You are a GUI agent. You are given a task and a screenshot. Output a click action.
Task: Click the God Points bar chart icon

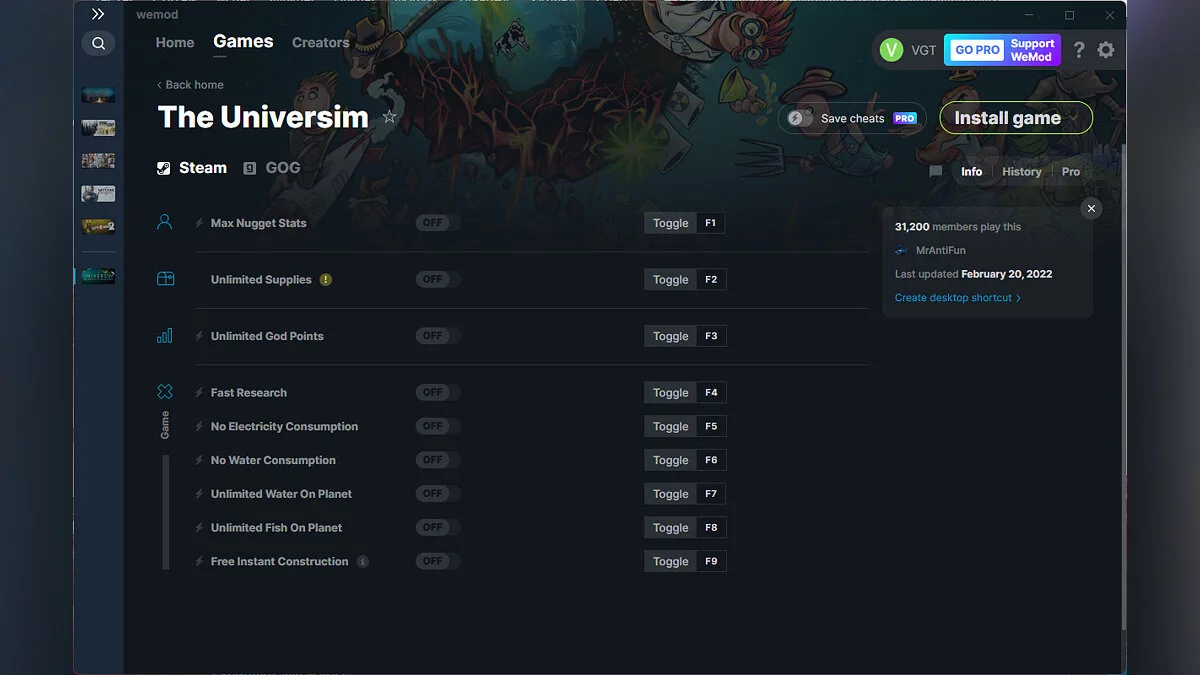pyautogui.click(x=165, y=336)
